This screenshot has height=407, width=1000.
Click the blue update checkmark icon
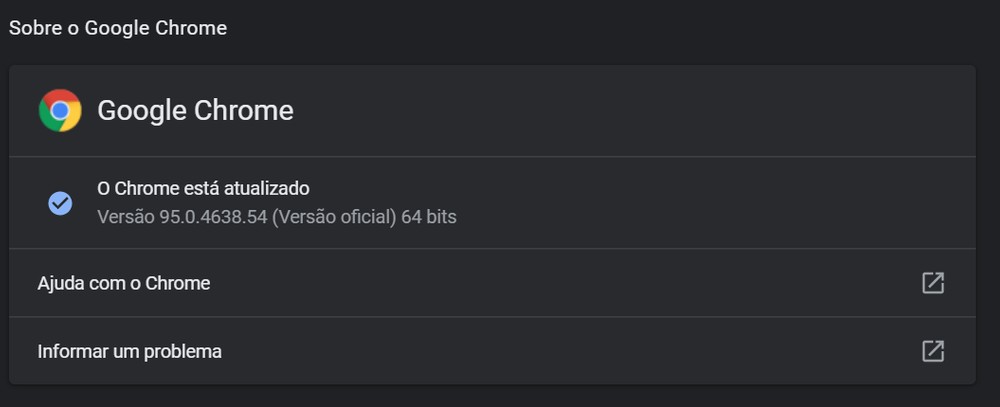60,203
